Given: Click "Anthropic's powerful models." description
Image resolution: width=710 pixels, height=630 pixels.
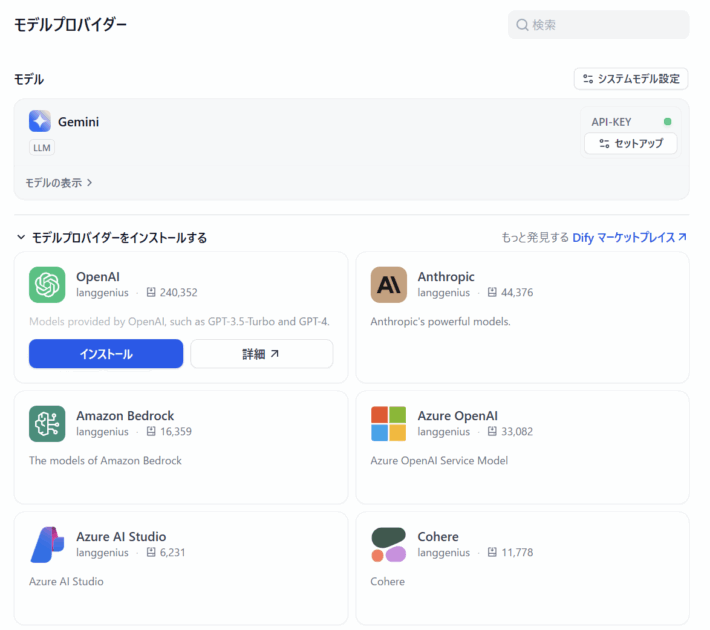Looking at the screenshot, I should pos(440,322).
